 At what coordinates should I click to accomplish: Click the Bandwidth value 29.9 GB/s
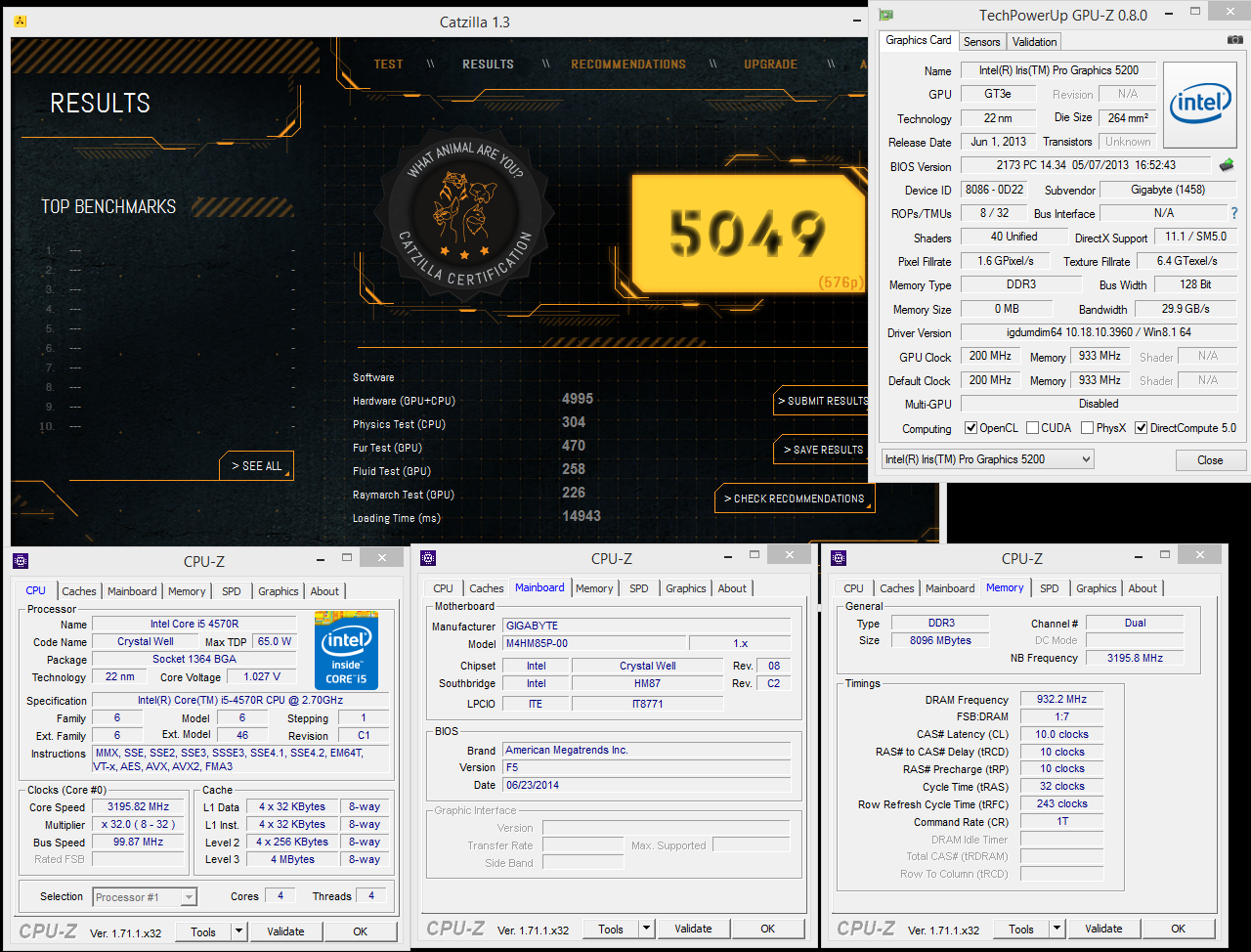[x=1185, y=309]
